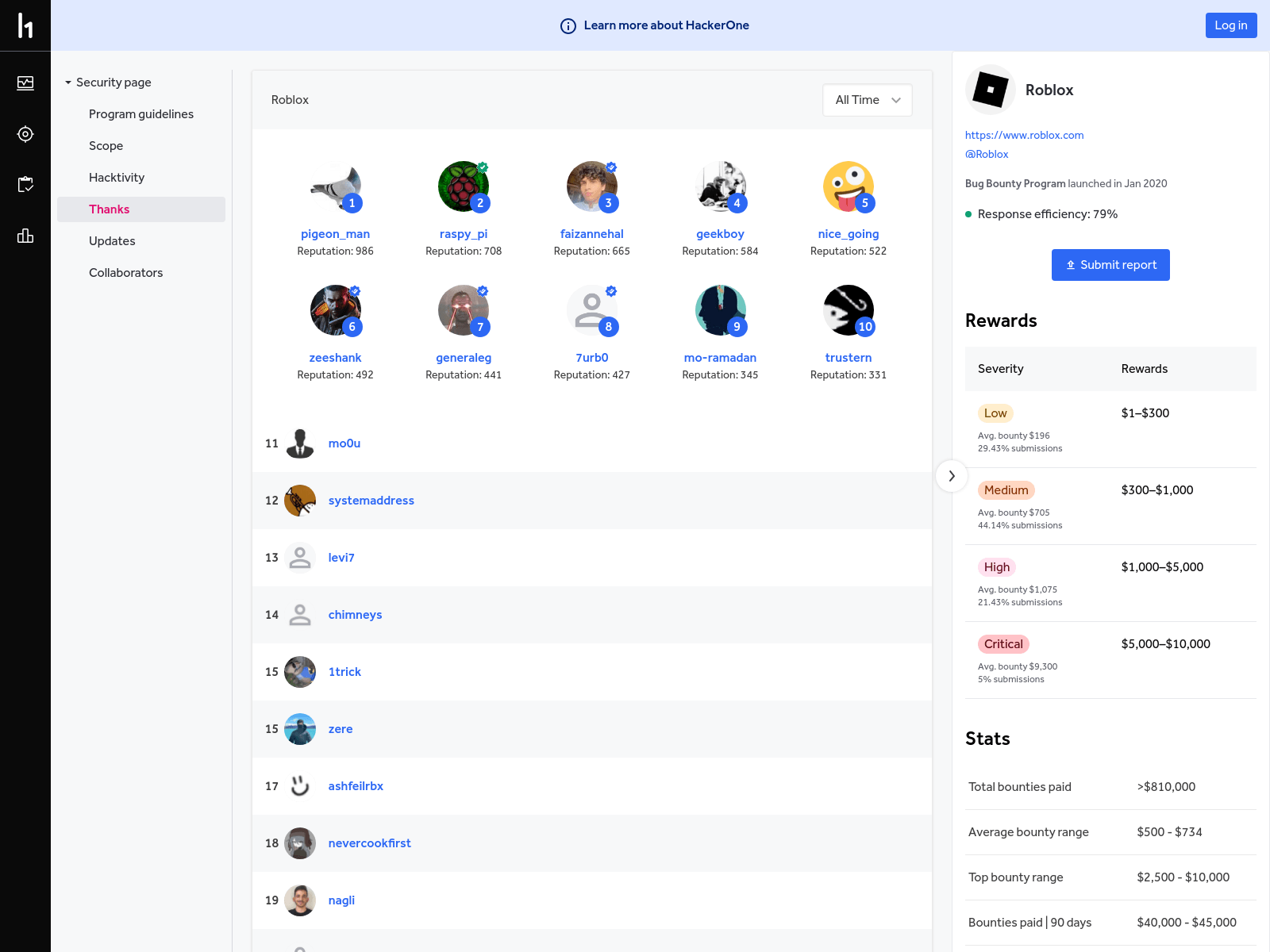Open Hacktivity section
1270x952 pixels.
pyautogui.click(x=117, y=178)
